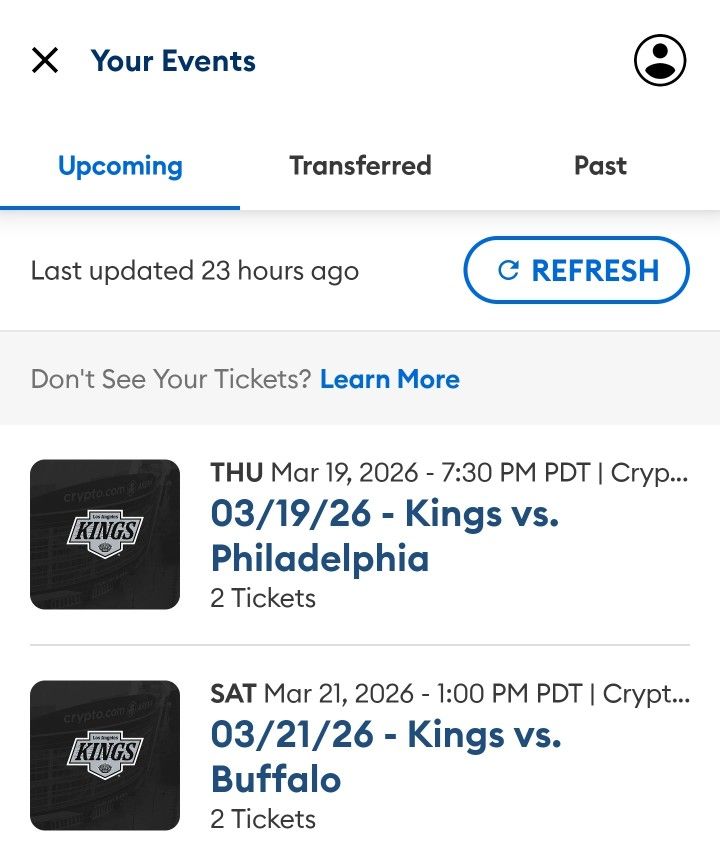Click the circular arrow refresh icon

pos(508,270)
